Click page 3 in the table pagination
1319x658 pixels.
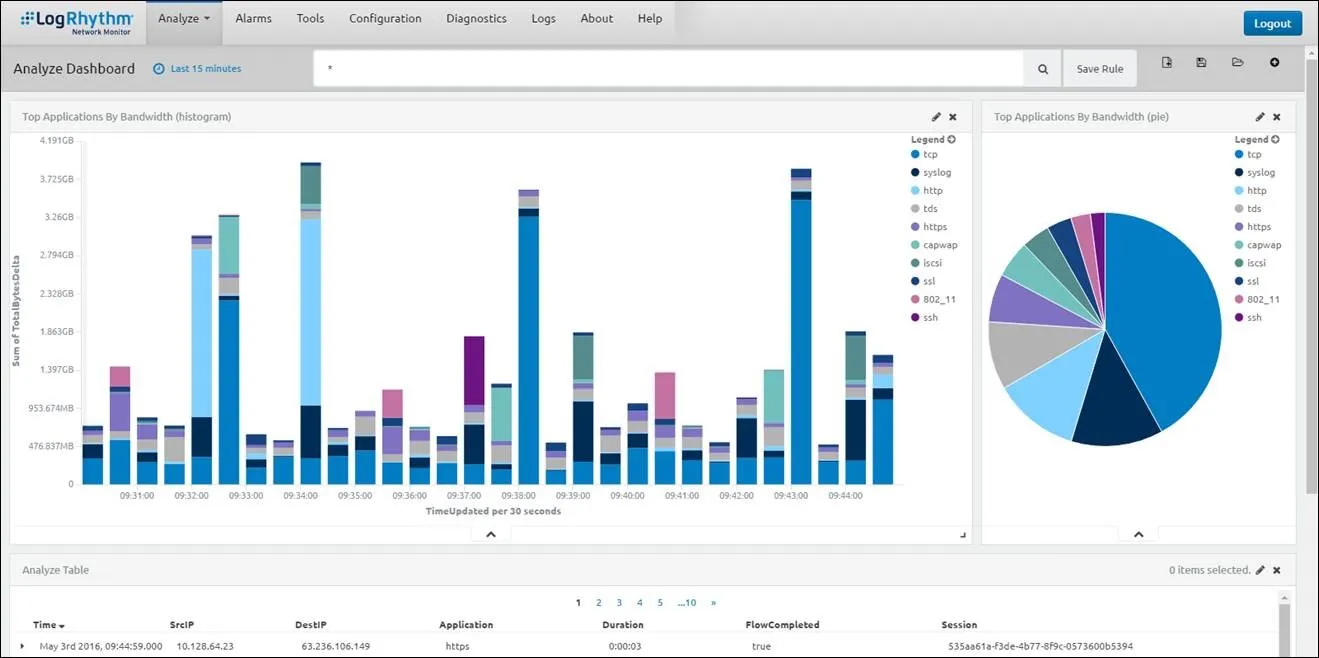point(619,602)
